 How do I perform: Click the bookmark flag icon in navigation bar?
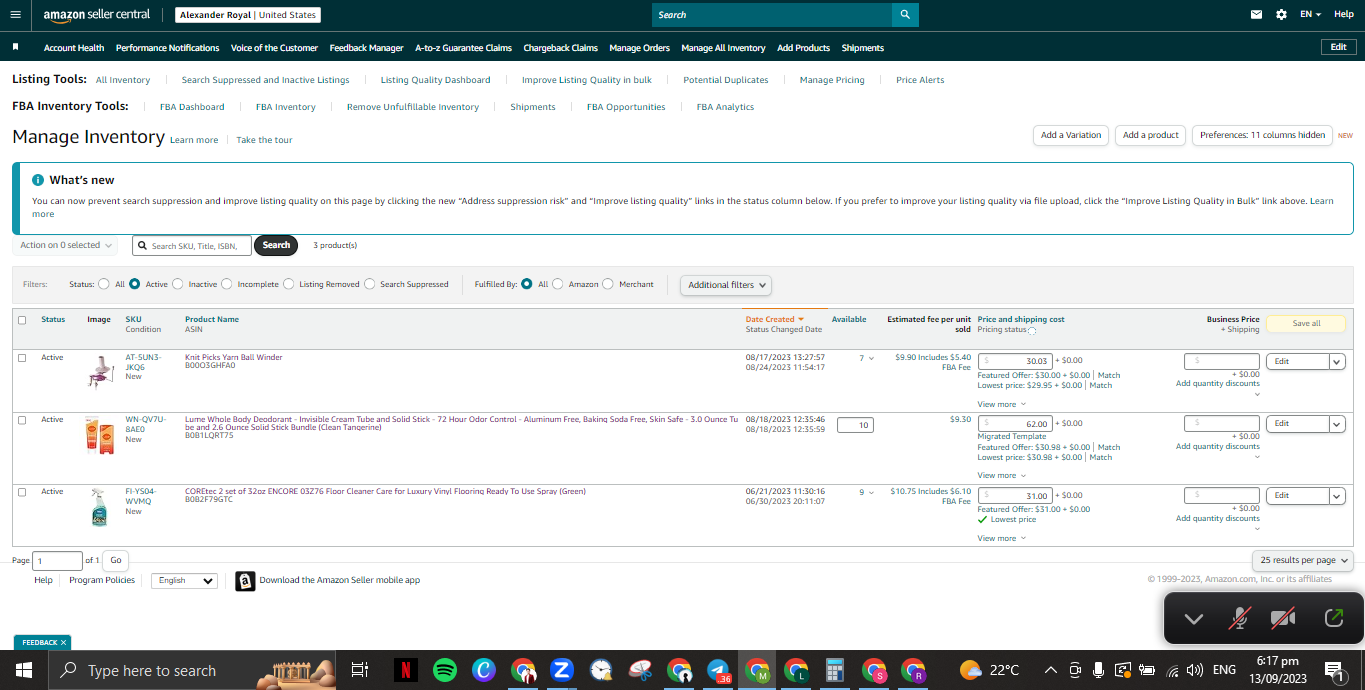tap(15, 47)
